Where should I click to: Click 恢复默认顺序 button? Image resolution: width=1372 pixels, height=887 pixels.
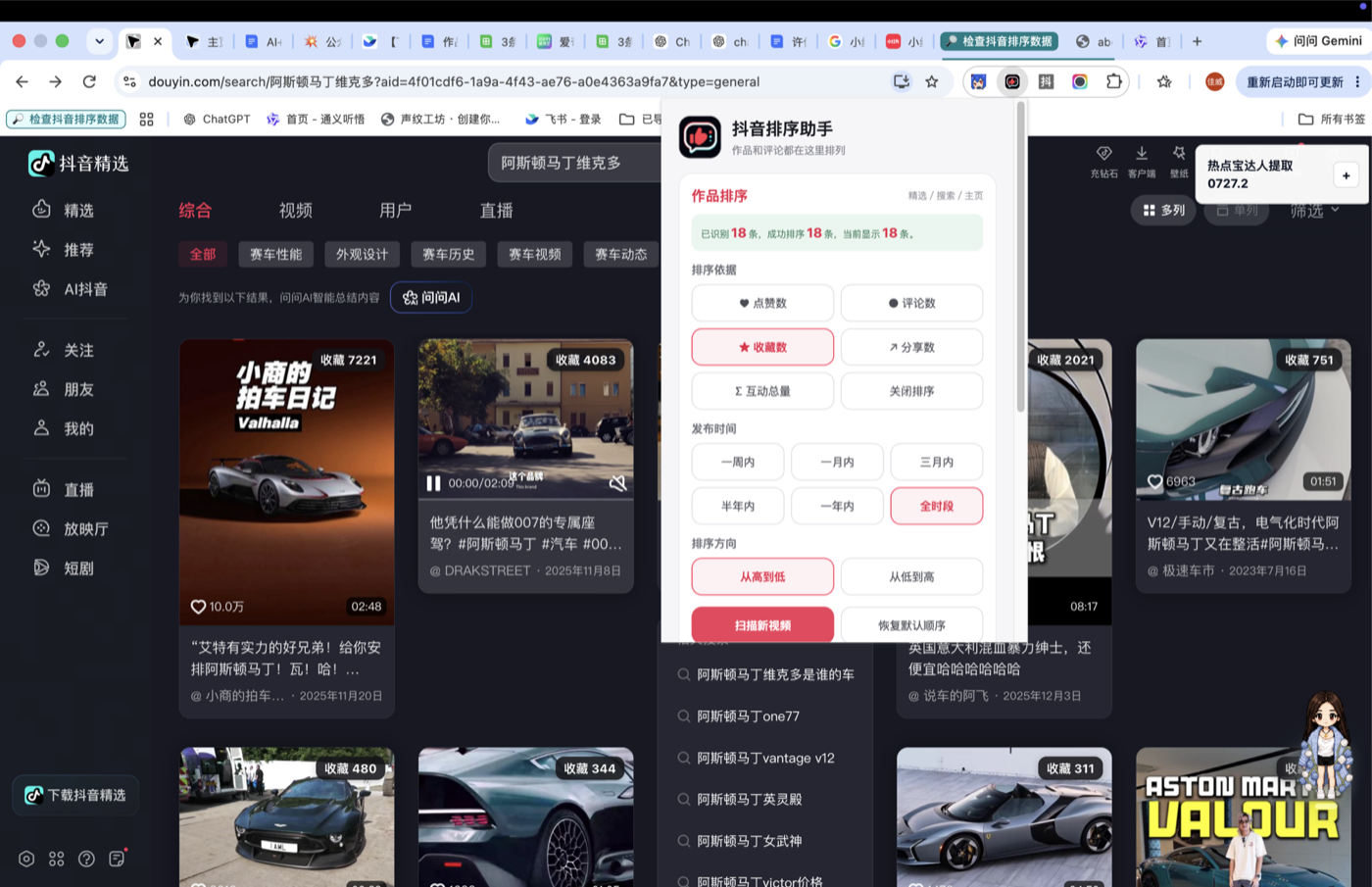coord(911,624)
